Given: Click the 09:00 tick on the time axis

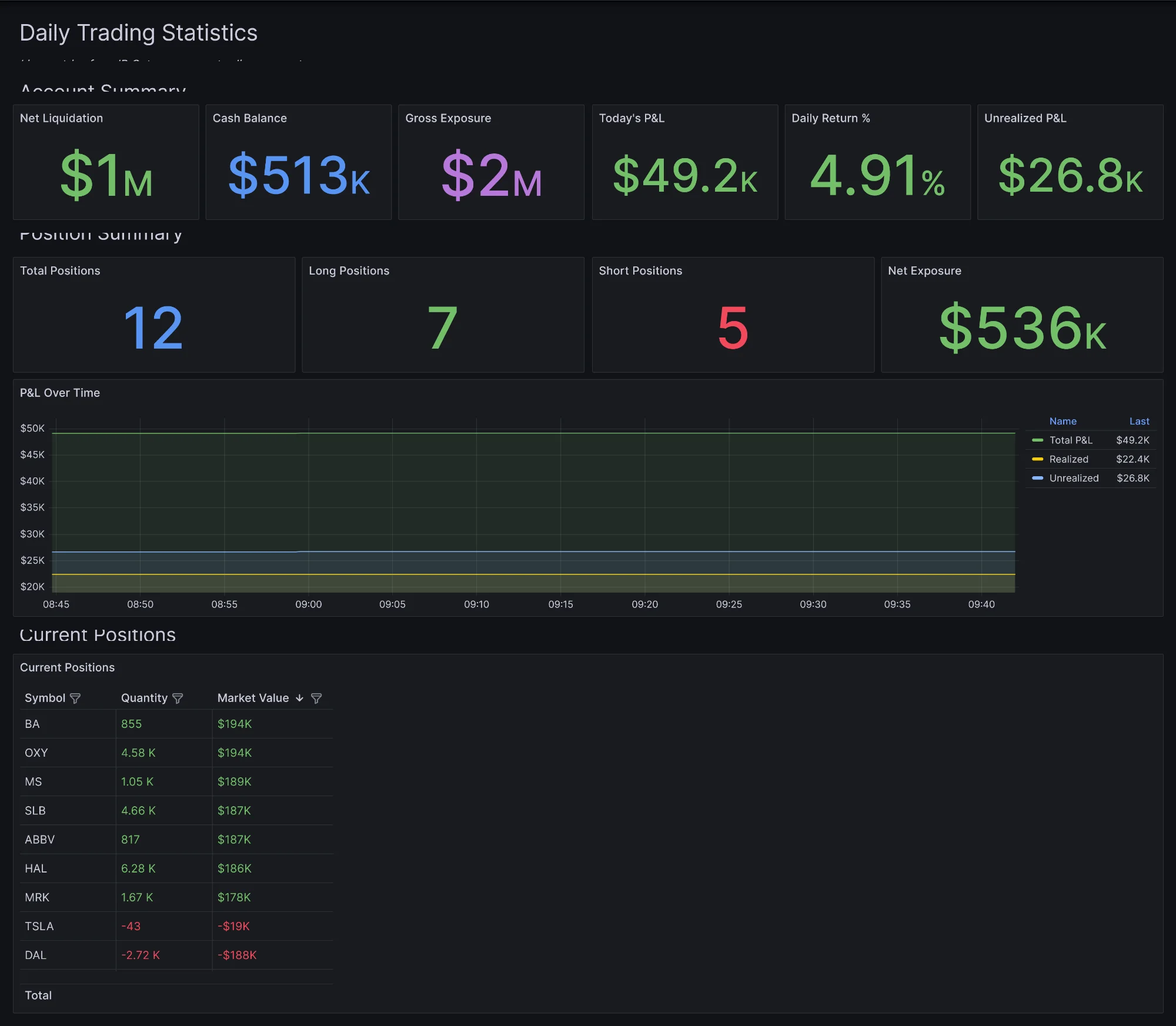Looking at the screenshot, I should click(x=308, y=604).
